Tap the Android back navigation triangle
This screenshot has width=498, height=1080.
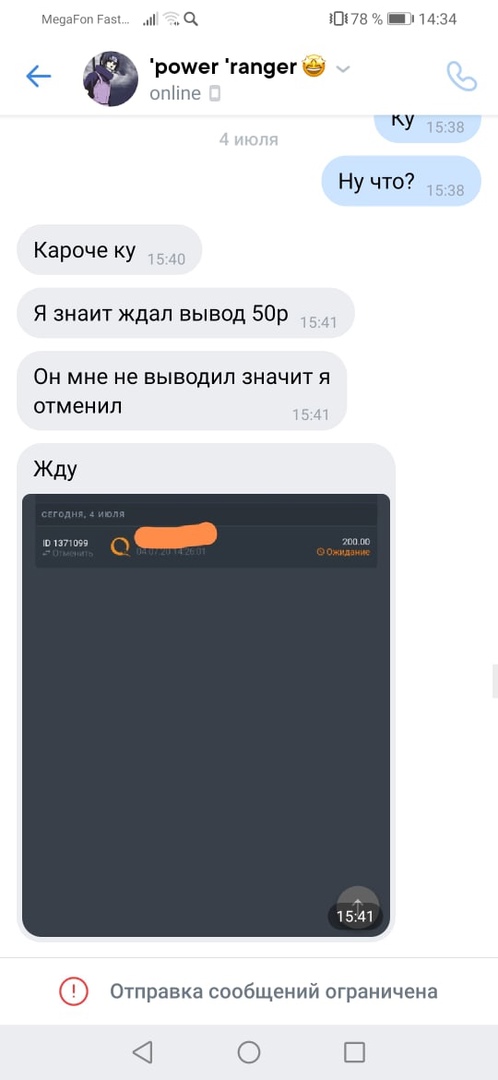point(142,1052)
